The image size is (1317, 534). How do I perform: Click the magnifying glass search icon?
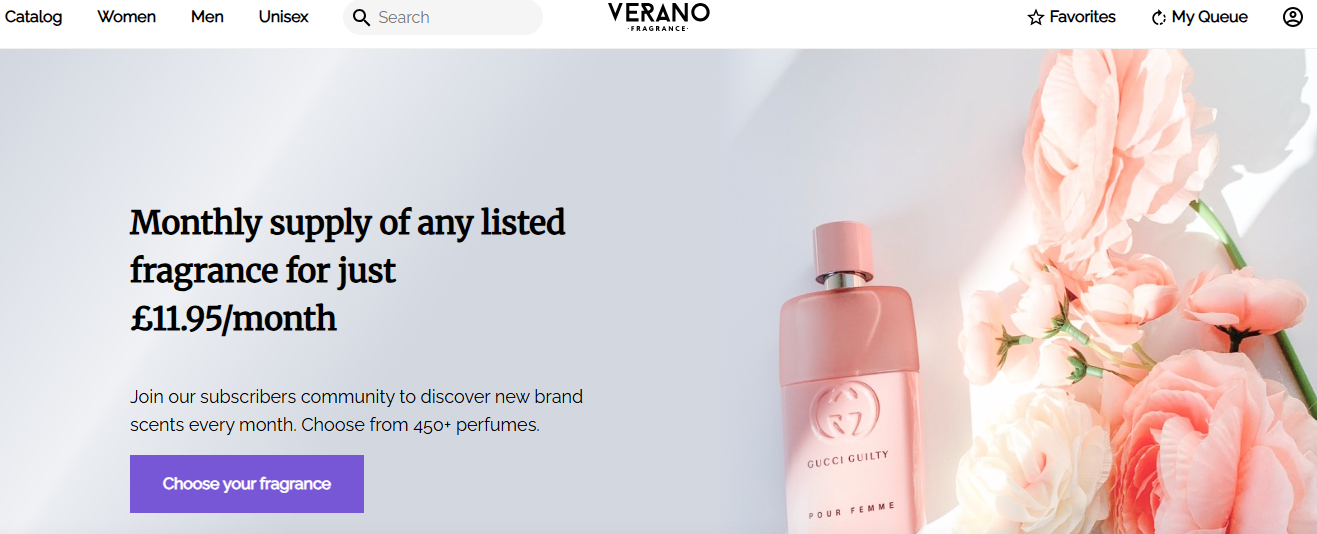(x=361, y=18)
